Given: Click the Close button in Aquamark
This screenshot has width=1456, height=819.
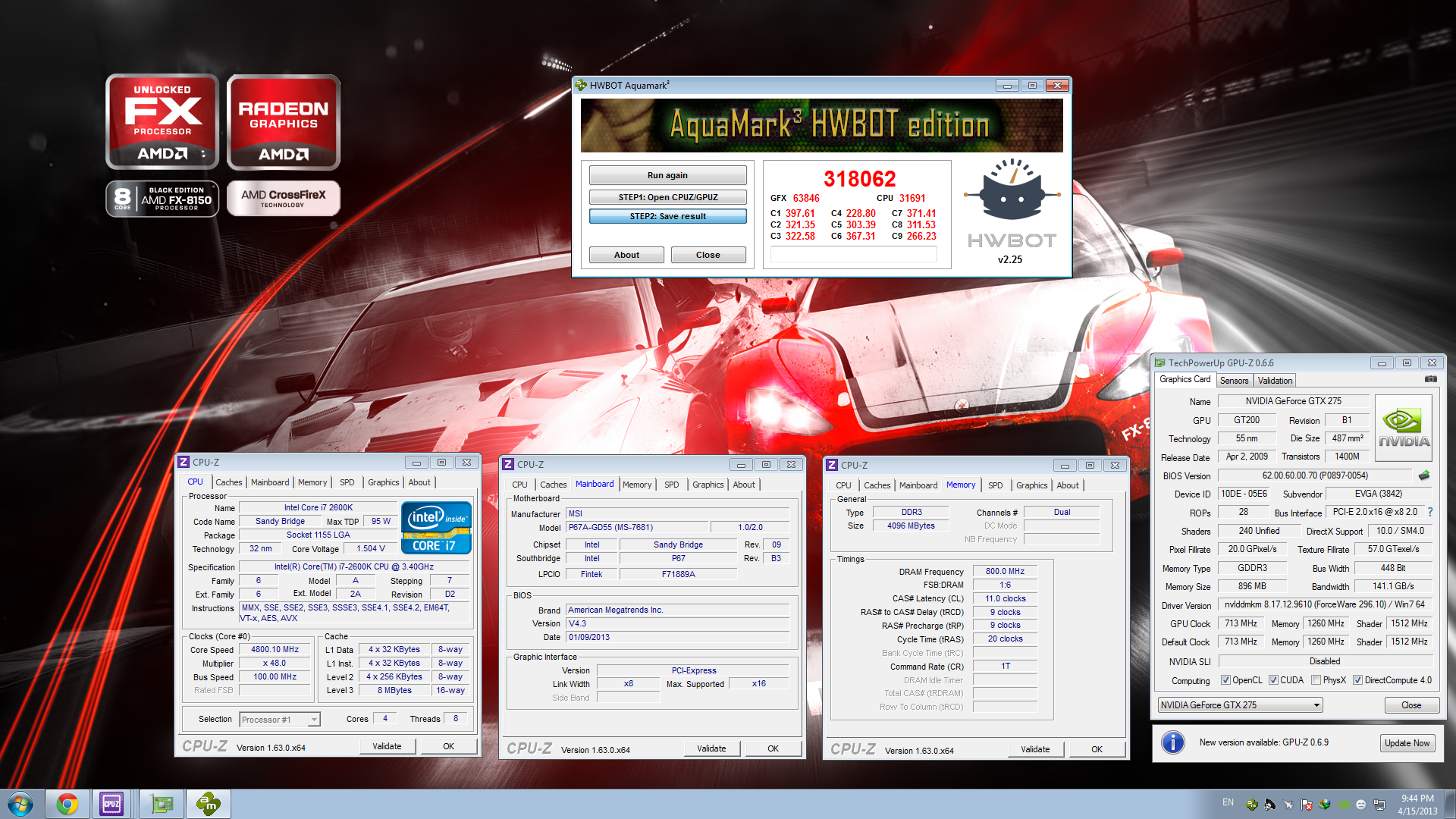Looking at the screenshot, I should [x=708, y=255].
